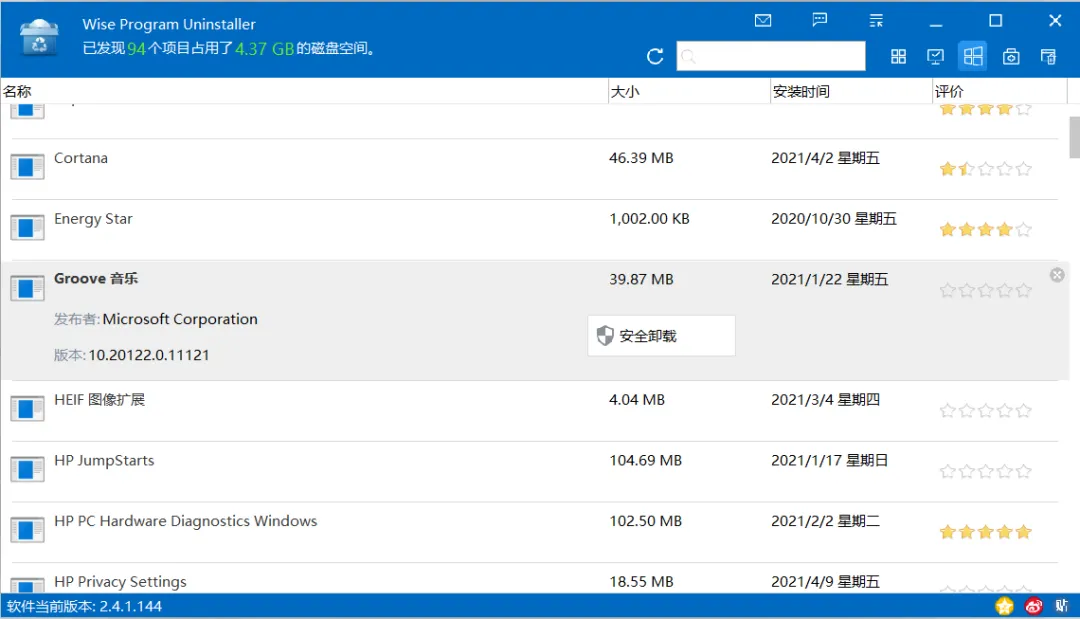Image resolution: width=1080 pixels, height=619 pixels.
Task: Click the Energy Star app icon
Action: [x=28, y=227]
